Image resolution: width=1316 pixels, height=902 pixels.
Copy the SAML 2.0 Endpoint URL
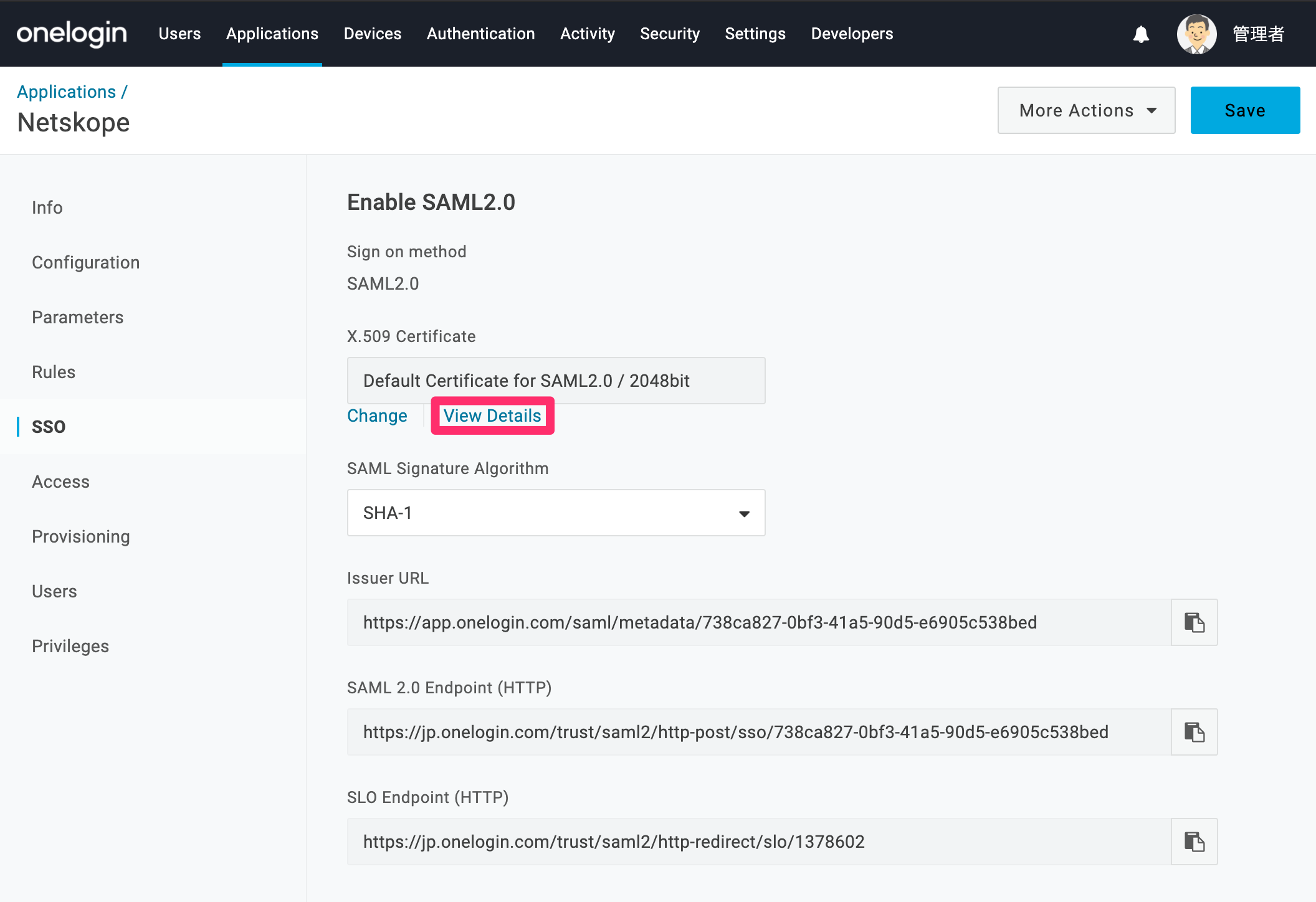click(x=1194, y=732)
